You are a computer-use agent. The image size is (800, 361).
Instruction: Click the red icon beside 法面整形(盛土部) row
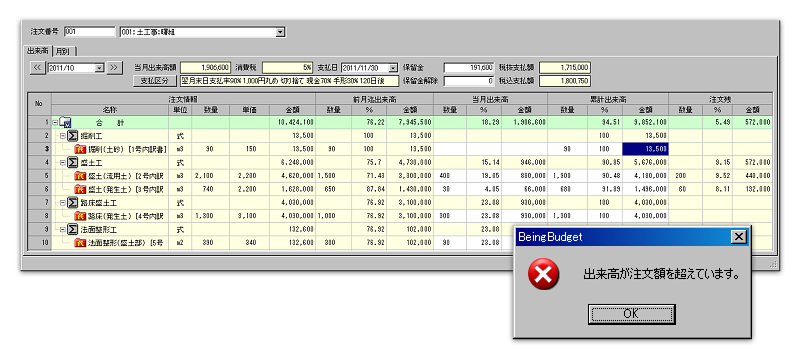(81, 242)
